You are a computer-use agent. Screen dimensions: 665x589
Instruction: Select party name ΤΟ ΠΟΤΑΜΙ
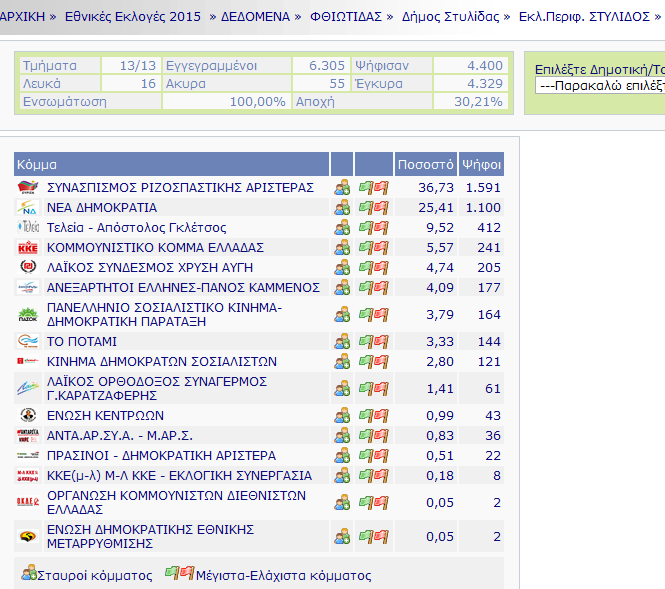pos(81,341)
